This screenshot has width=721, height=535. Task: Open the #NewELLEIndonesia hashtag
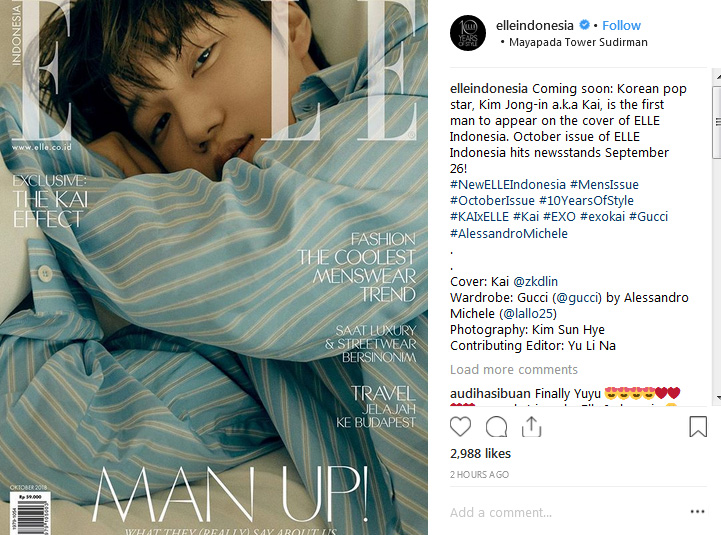(508, 184)
